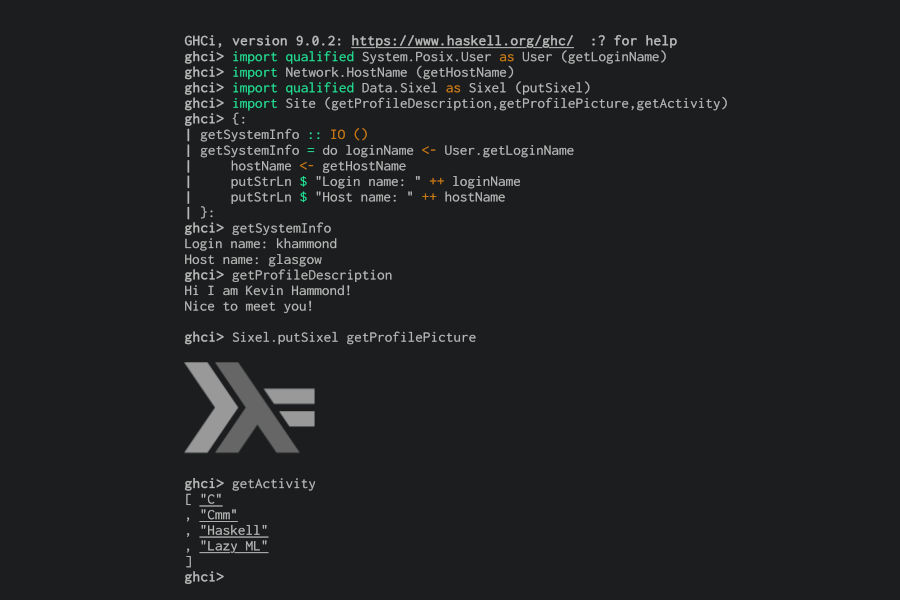Click the ":? for help" text
Image resolution: width=900 pixels, height=600 pixels.
(x=634, y=41)
